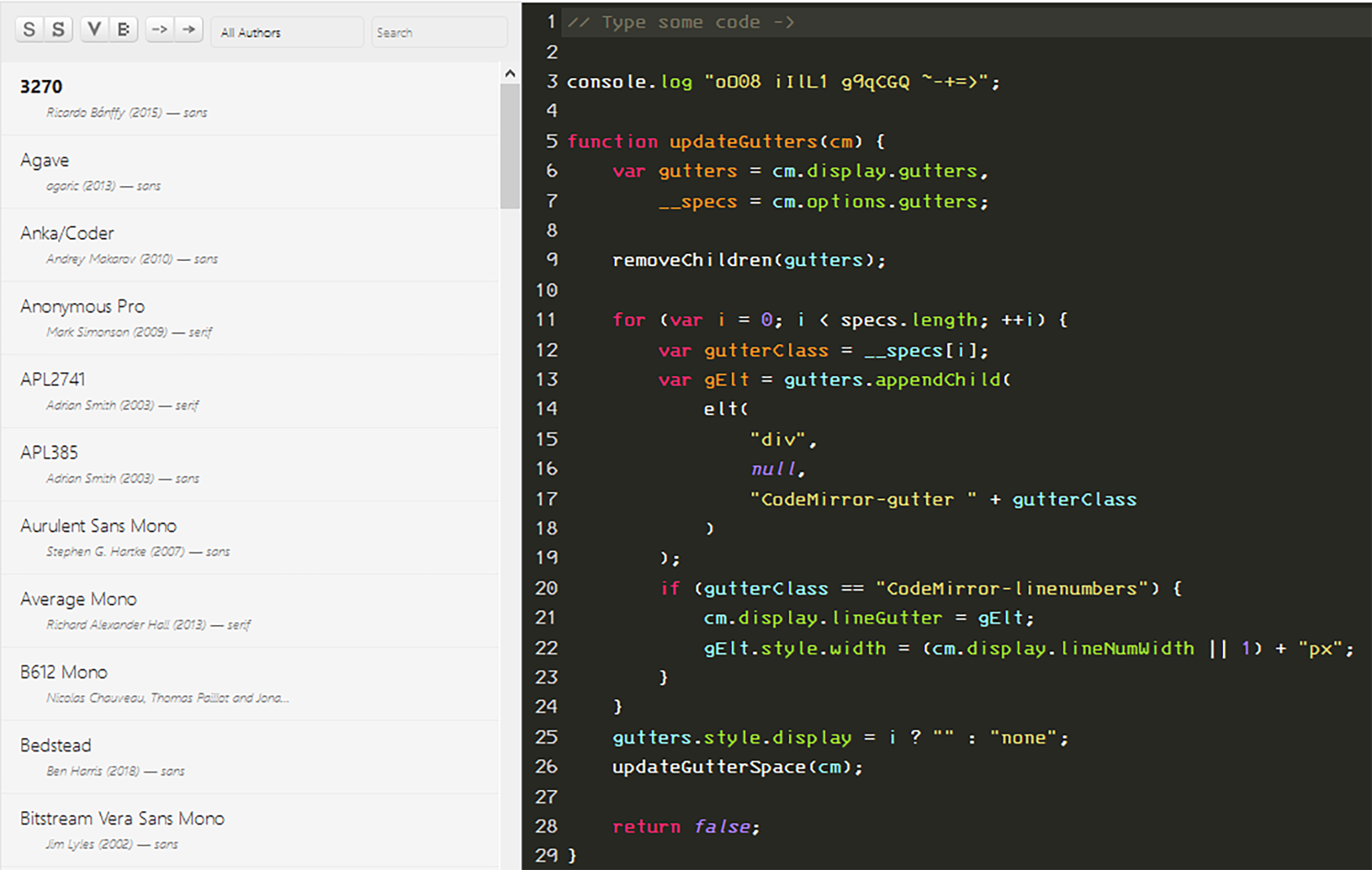Open the All Authors dropdown

pos(287,33)
